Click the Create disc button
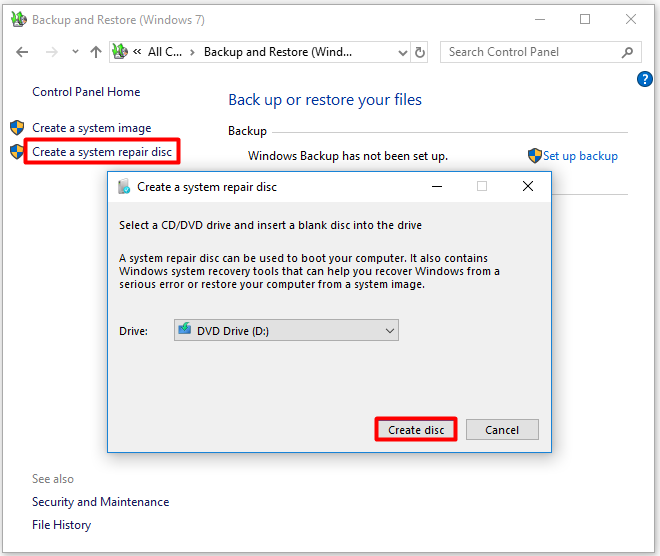This screenshot has width=660, height=556. (416, 430)
